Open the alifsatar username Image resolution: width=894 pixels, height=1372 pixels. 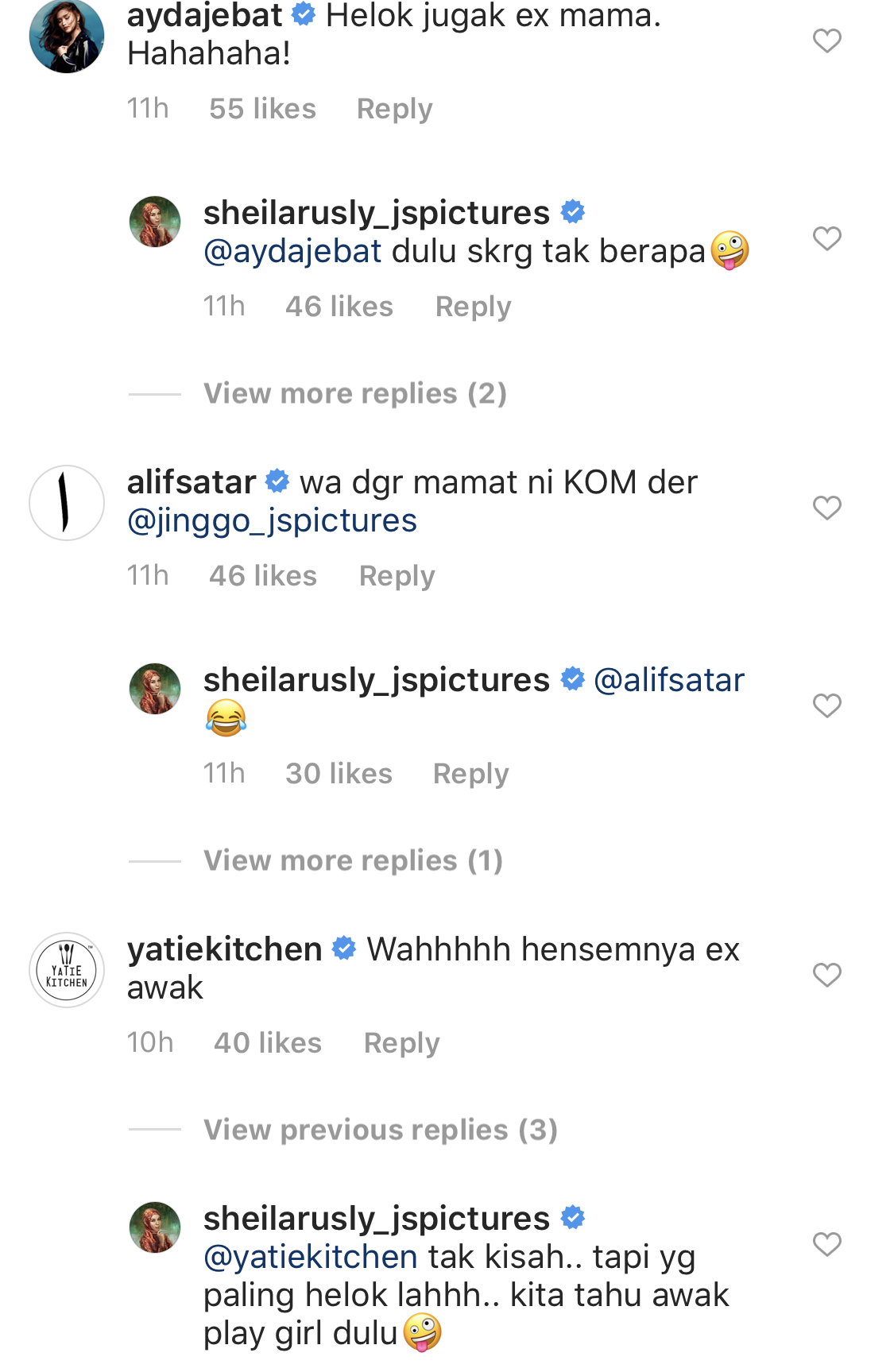click(192, 482)
